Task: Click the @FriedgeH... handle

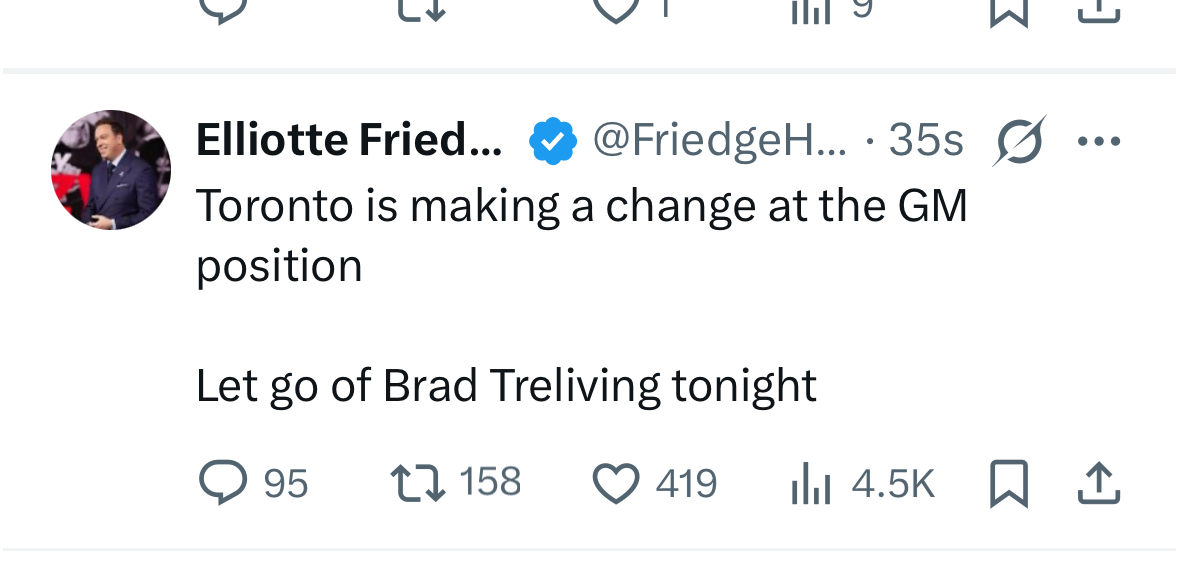Action: (x=719, y=140)
